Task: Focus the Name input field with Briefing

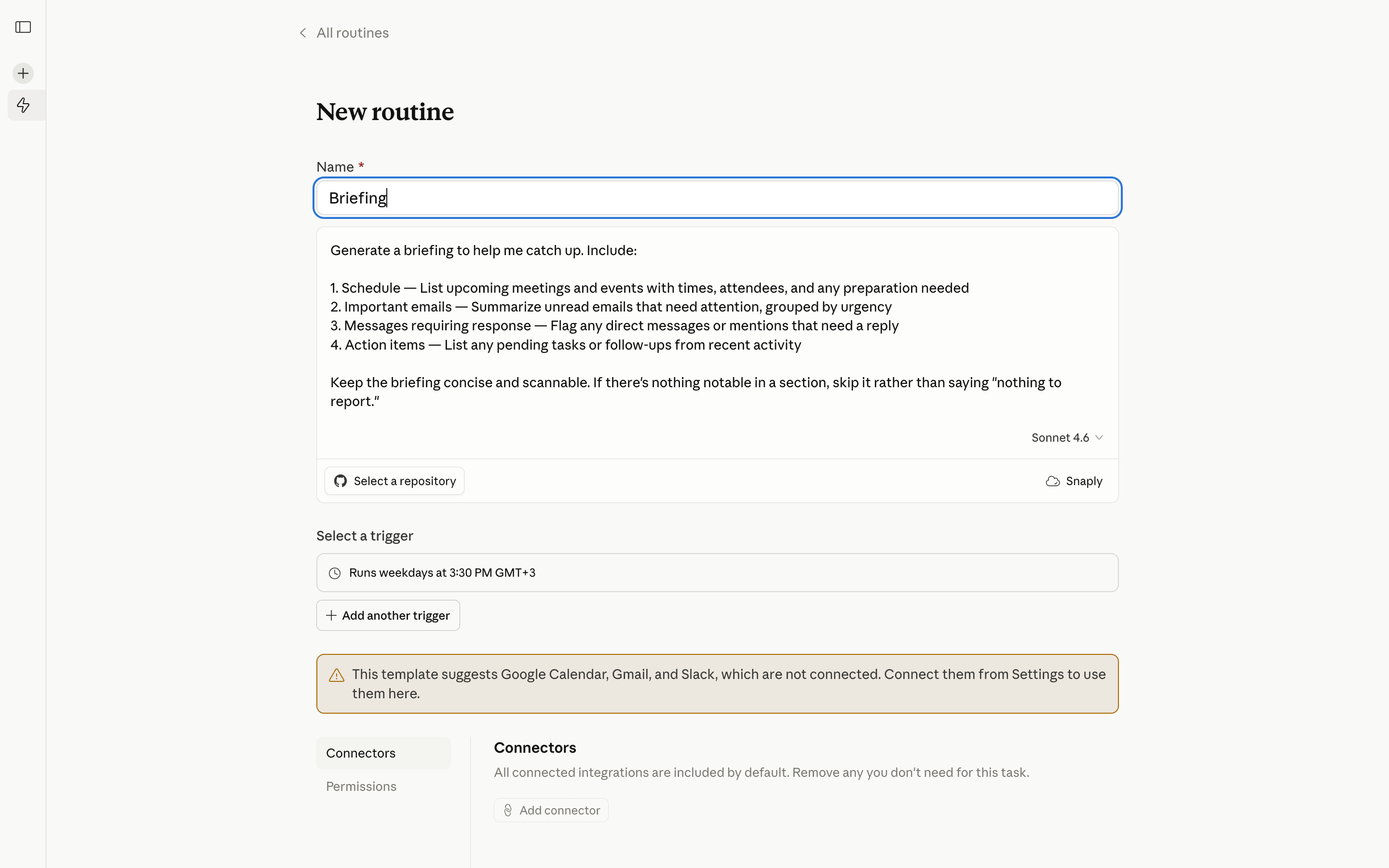Action: pyautogui.click(x=718, y=198)
